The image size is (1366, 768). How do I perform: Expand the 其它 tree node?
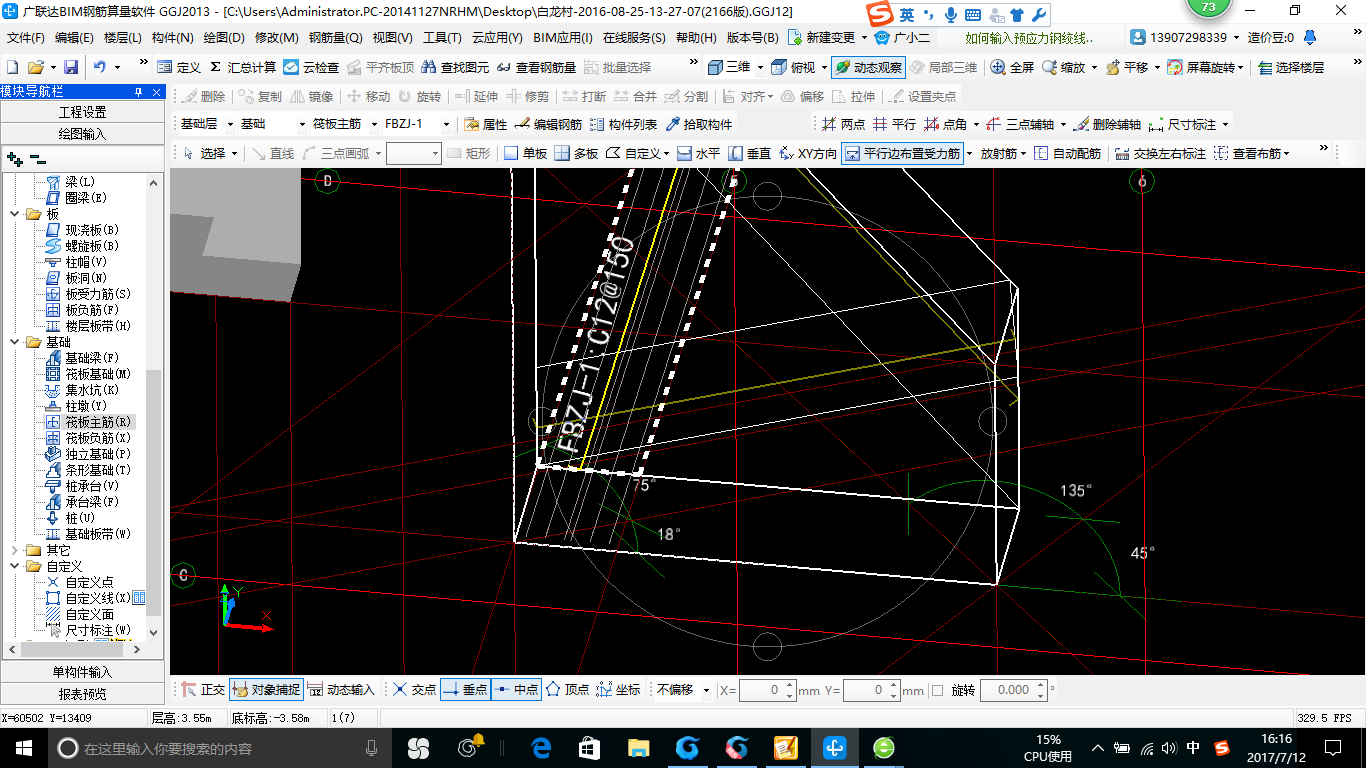point(14,550)
